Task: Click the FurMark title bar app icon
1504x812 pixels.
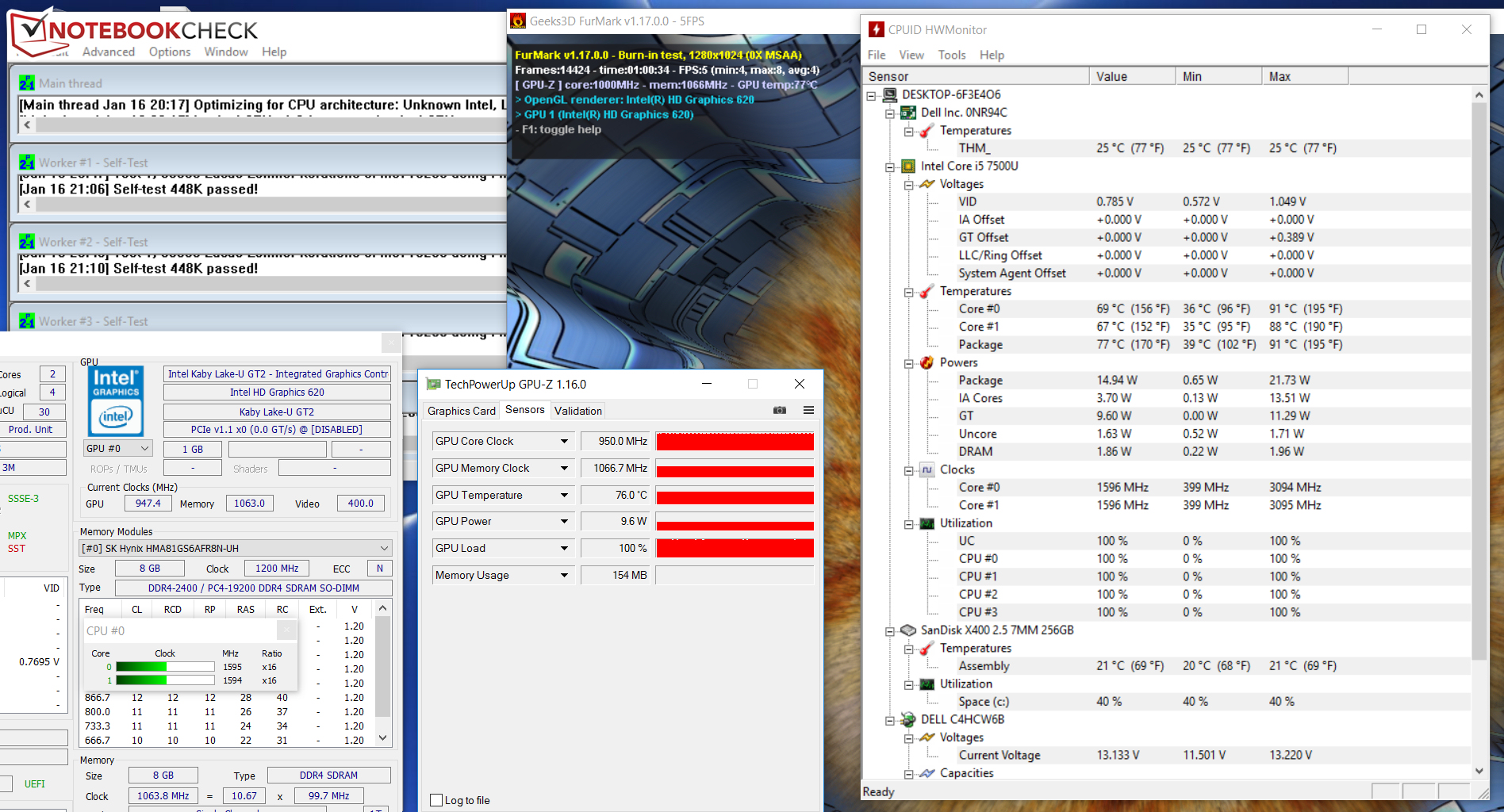Action: click(x=518, y=21)
